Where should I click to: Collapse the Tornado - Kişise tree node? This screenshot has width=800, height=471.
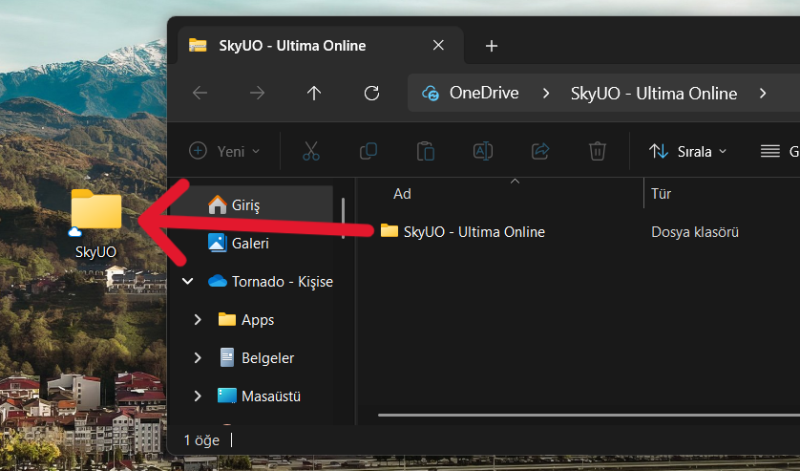[188, 281]
